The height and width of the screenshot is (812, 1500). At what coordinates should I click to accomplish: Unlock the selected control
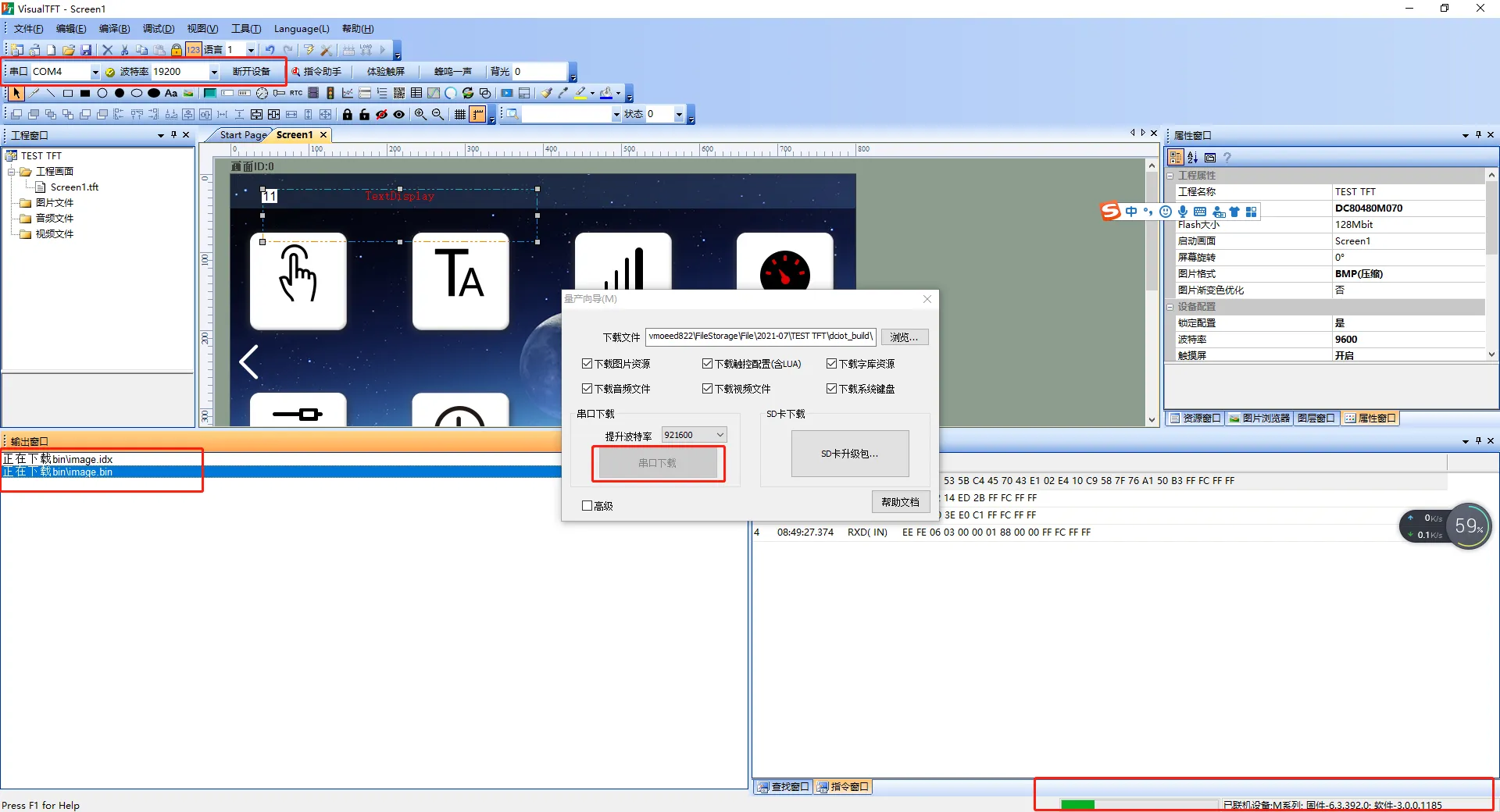365,114
